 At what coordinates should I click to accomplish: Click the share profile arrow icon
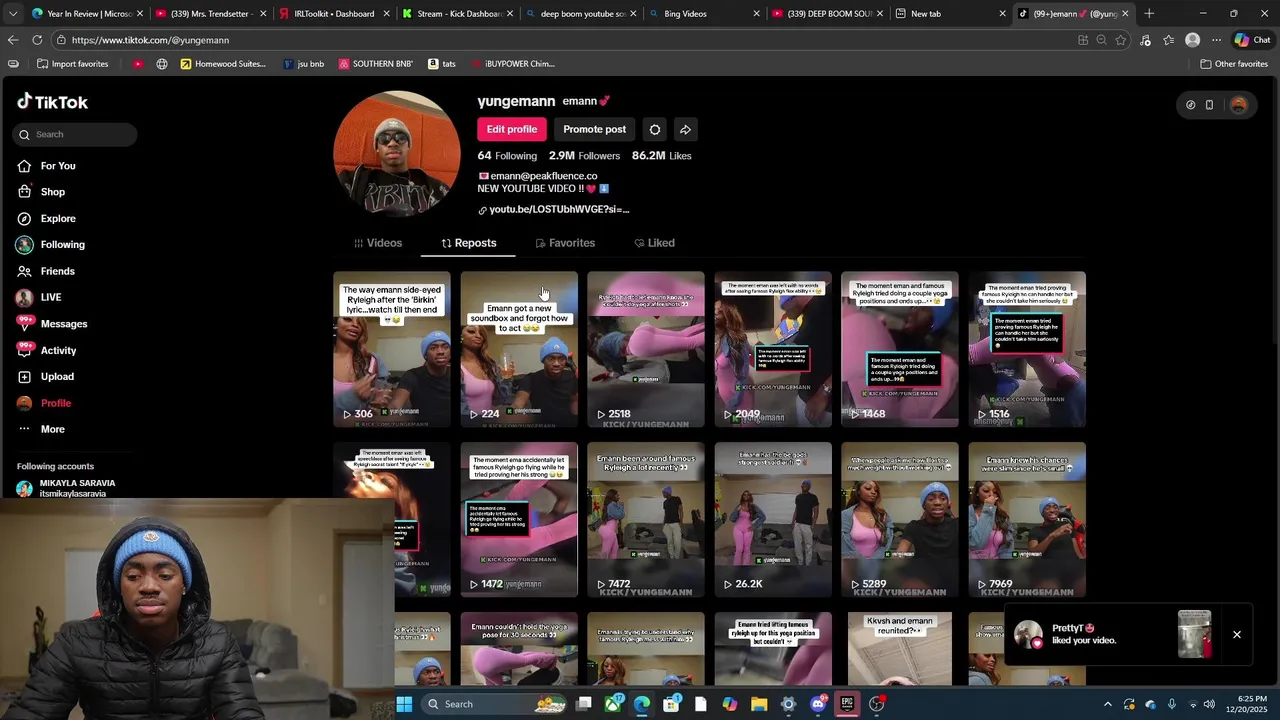(685, 129)
